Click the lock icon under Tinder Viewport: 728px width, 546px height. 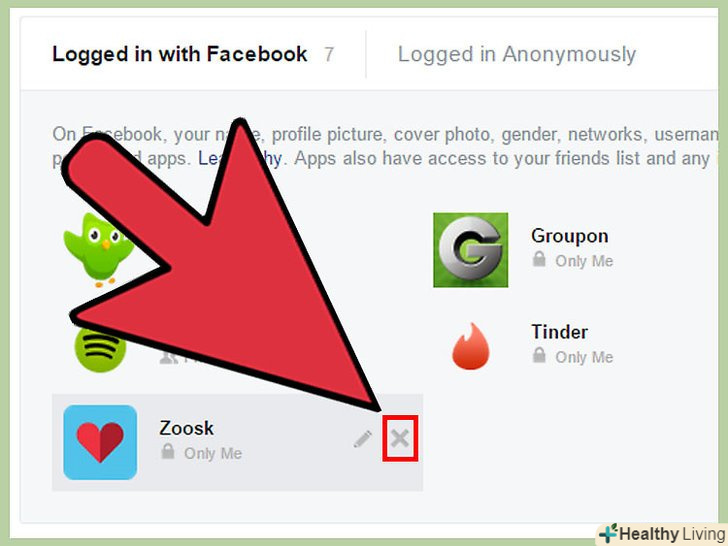coord(539,355)
